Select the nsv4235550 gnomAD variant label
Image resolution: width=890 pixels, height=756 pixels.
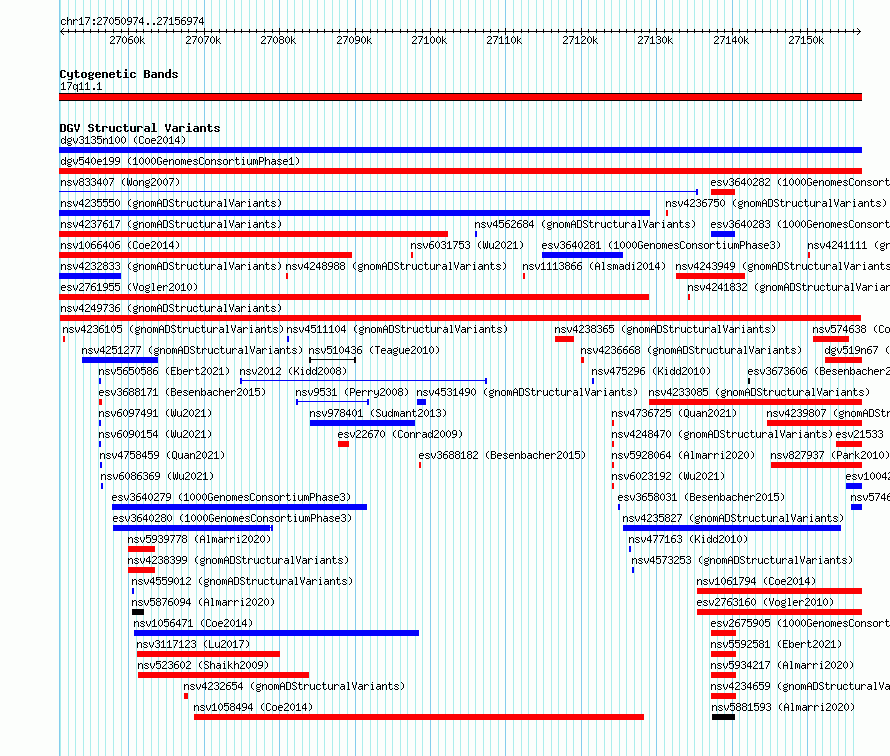point(171,203)
